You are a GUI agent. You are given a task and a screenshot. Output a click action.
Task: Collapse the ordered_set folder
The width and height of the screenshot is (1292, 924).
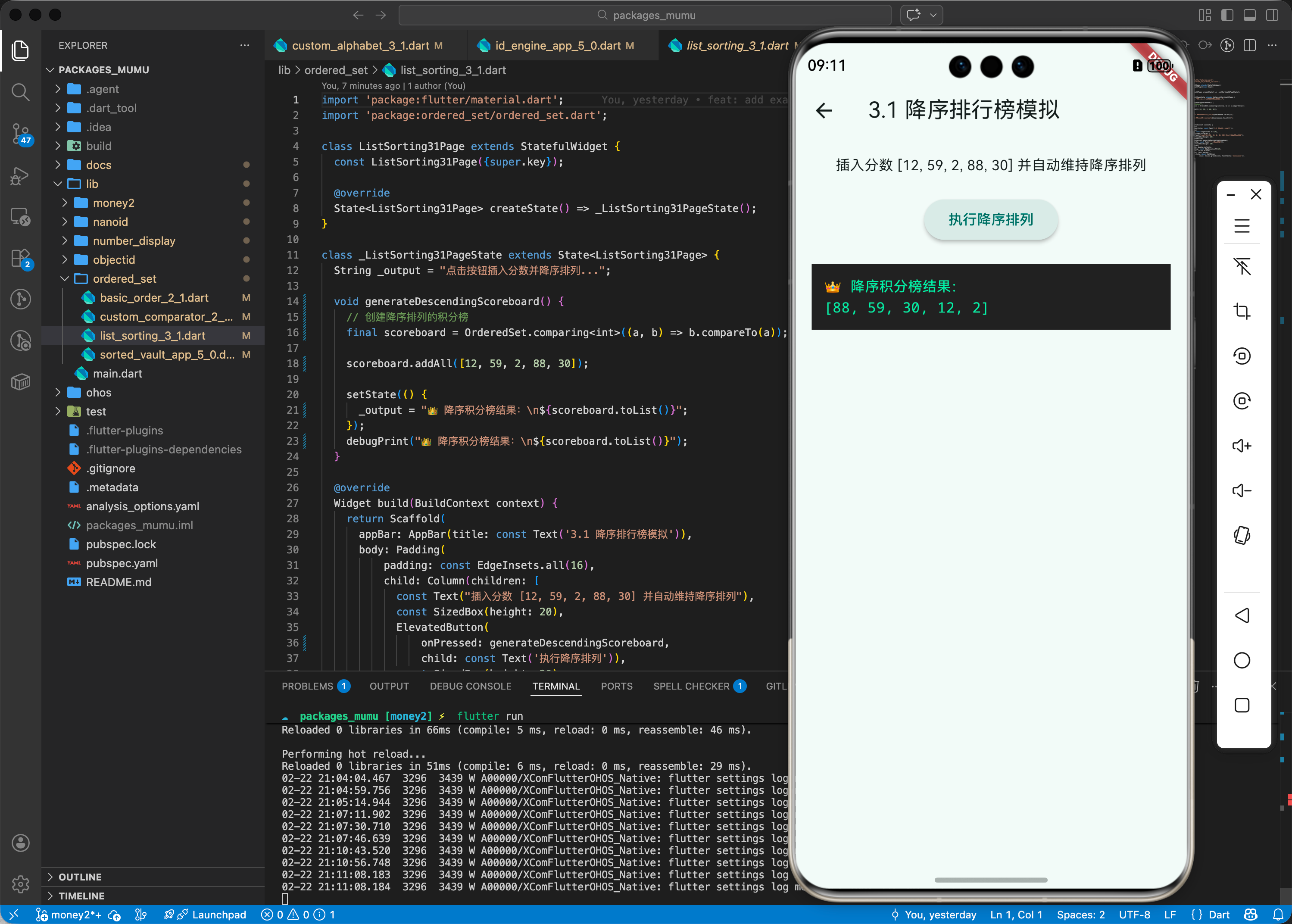pos(124,279)
